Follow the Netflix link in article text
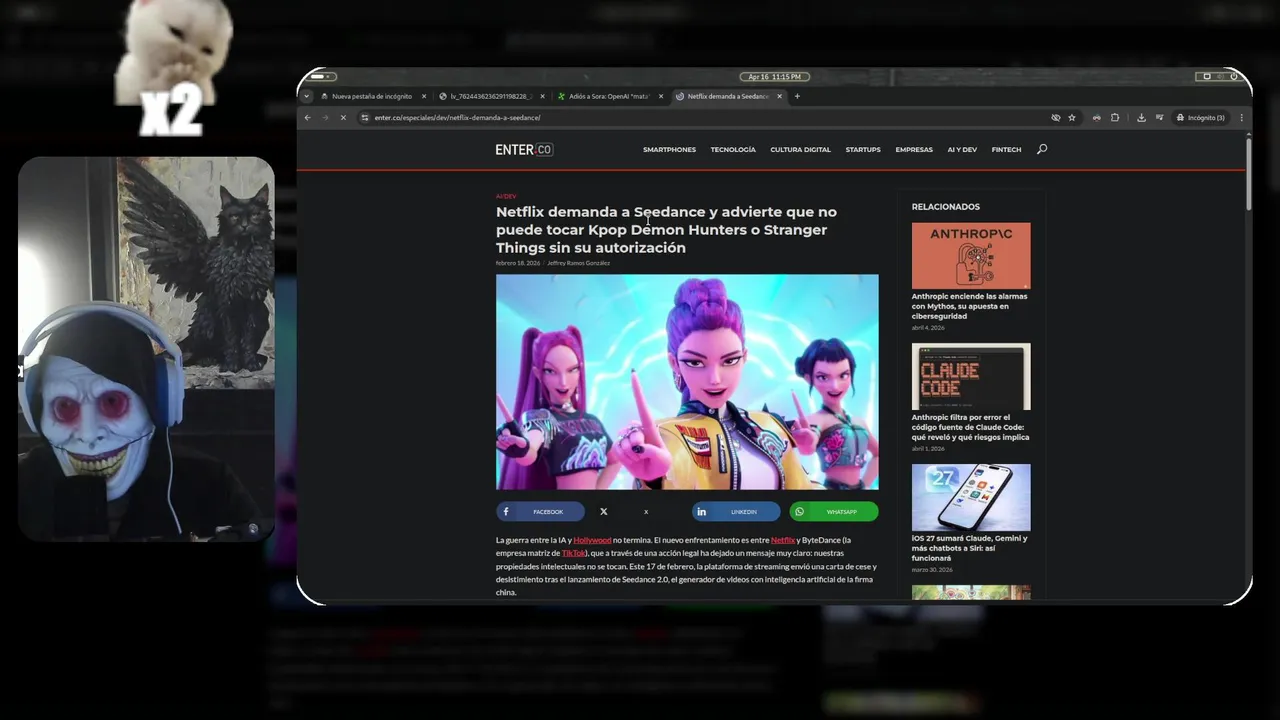The image size is (1280, 720). click(782, 540)
